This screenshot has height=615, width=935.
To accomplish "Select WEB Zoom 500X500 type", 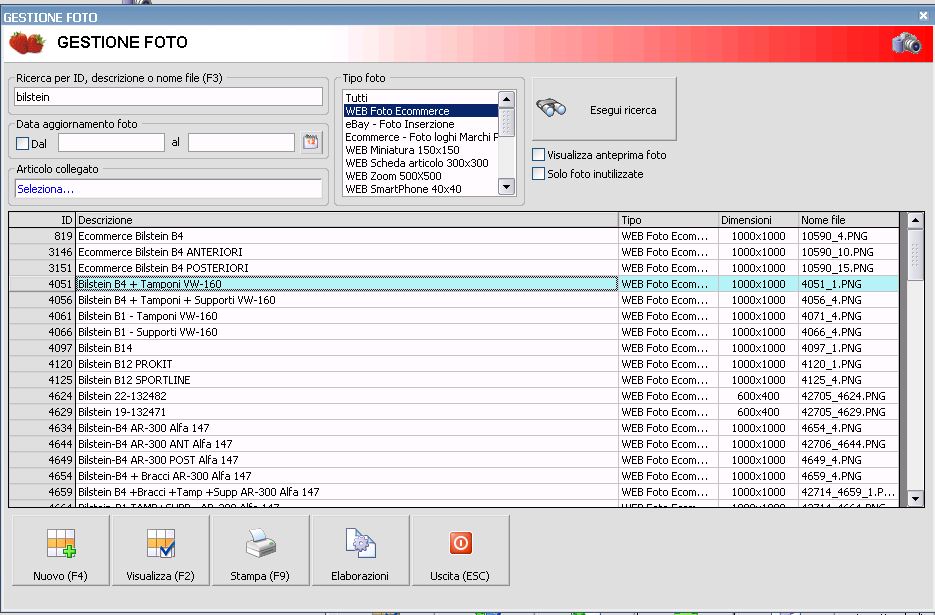I will 420,176.
